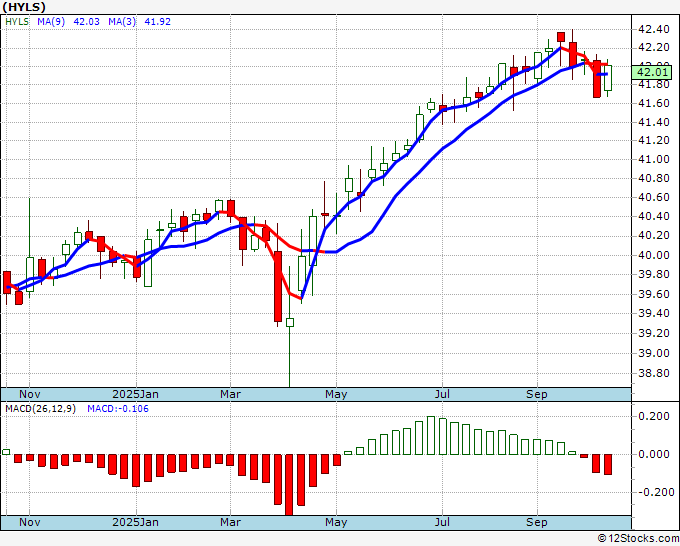Click the (HYLS) chart title
The height and width of the screenshot is (546, 680).
pyautogui.click(x=24, y=7)
